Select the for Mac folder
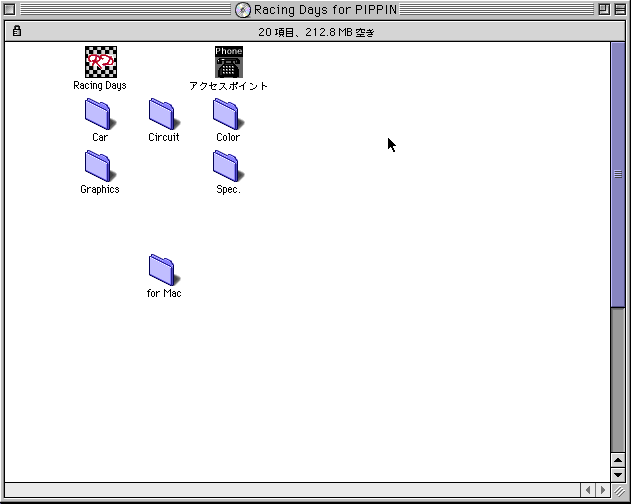 pos(164,270)
